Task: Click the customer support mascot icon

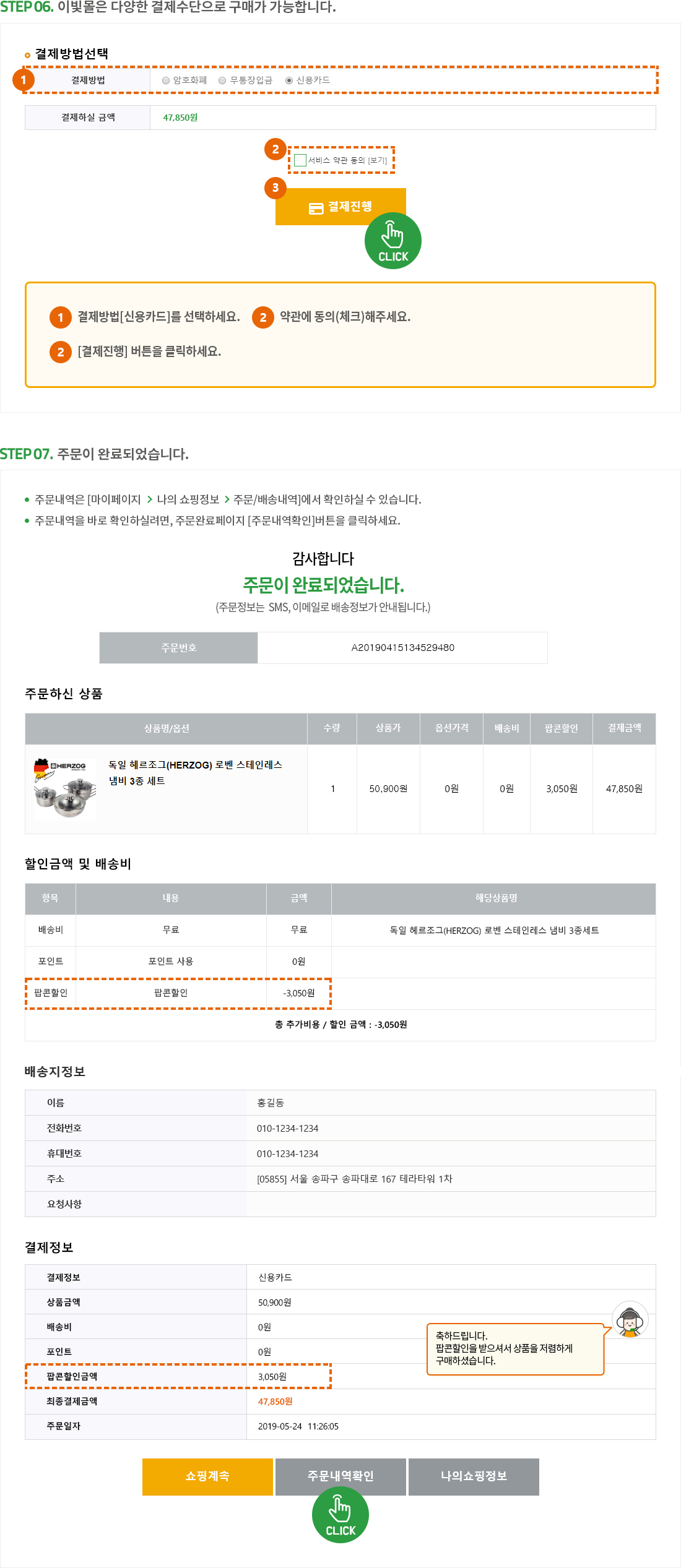Action: 630,1319
